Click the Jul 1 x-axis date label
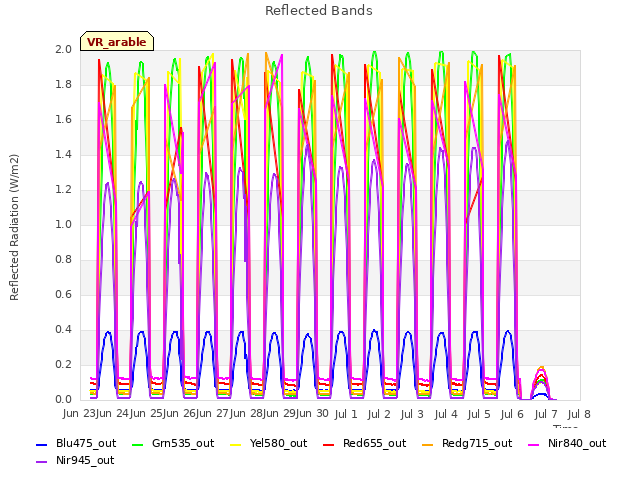The height and width of the screenshot is (480, 640). 346,414
